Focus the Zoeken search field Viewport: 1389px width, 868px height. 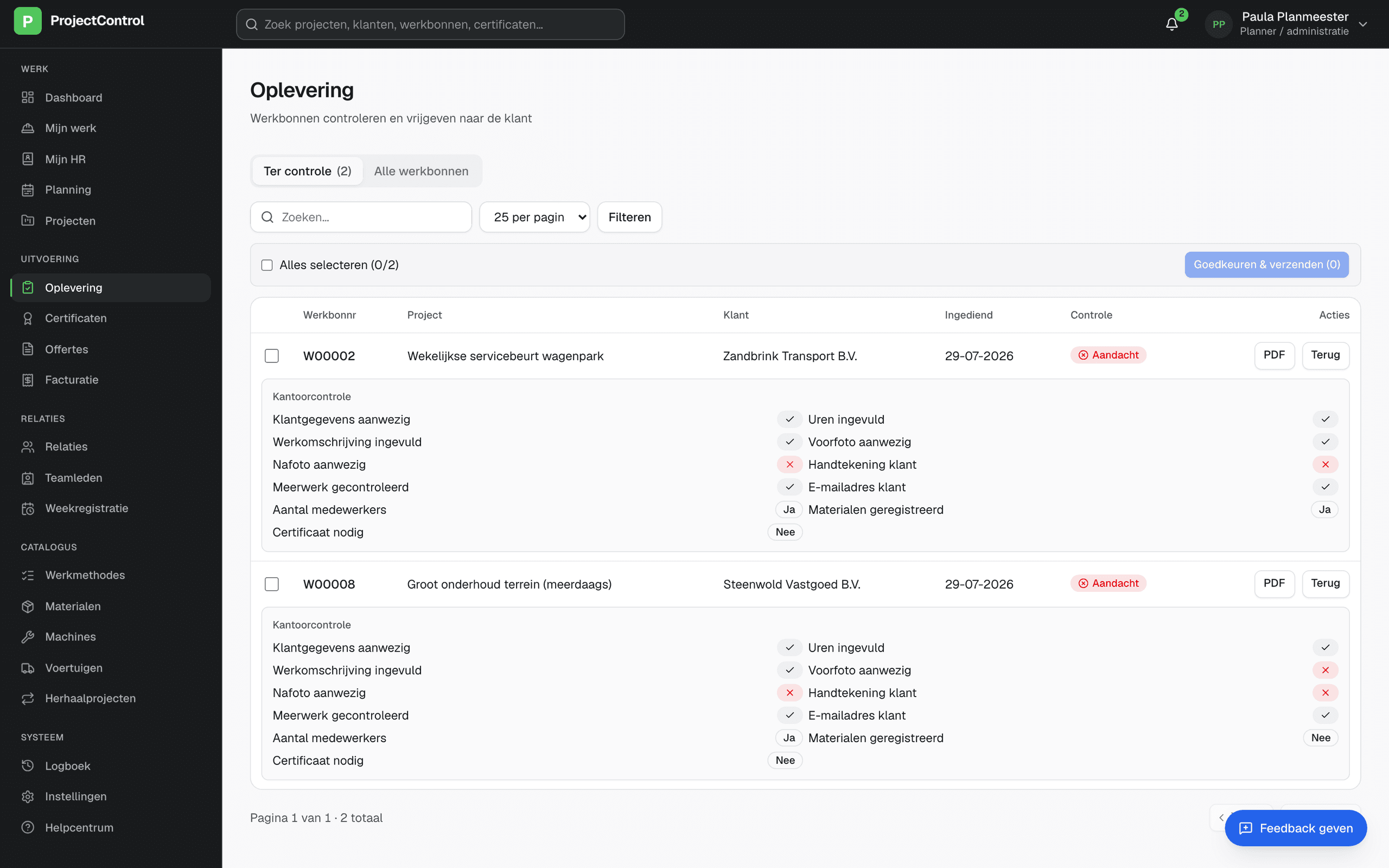pos(361,217)
